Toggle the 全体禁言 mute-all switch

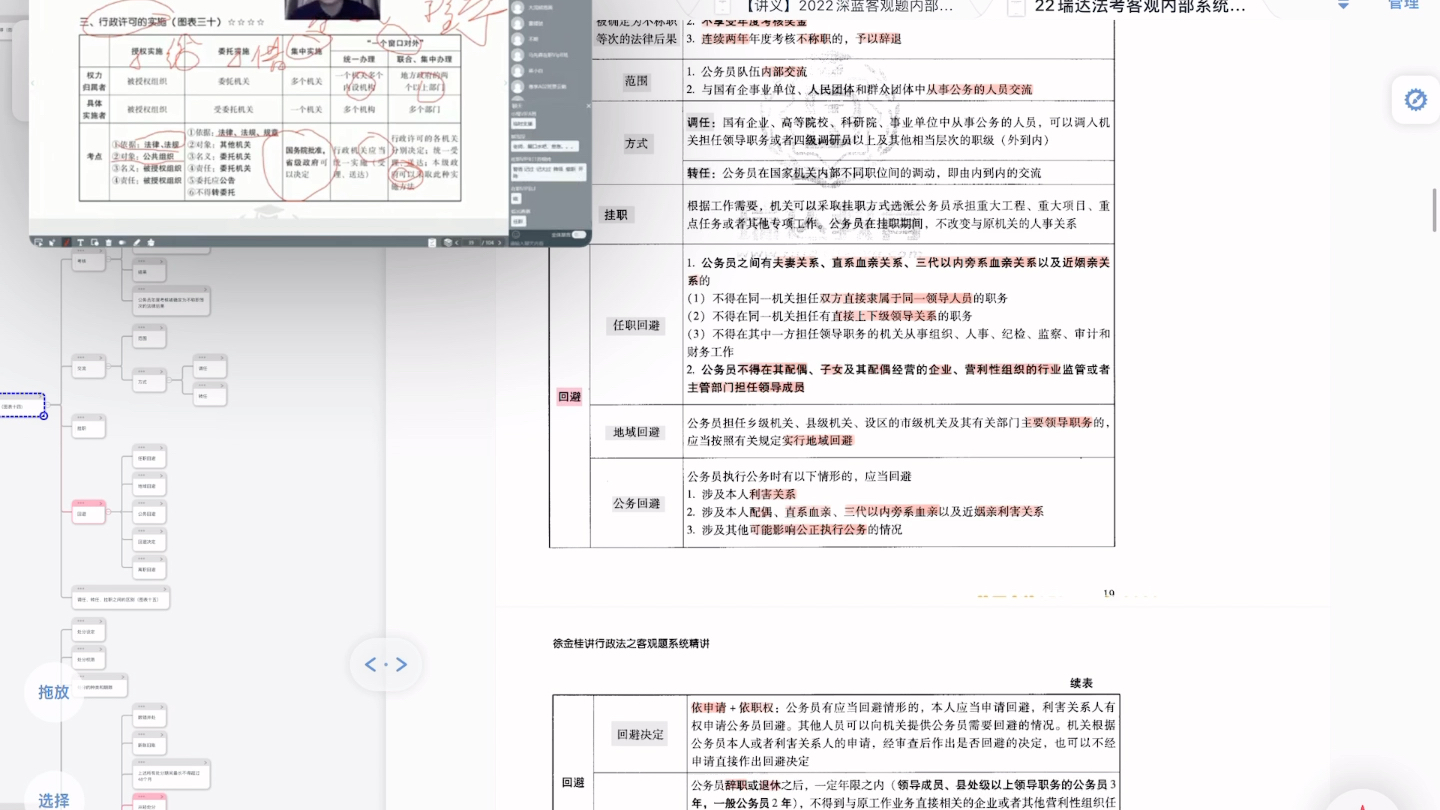(x=578, y=234)
